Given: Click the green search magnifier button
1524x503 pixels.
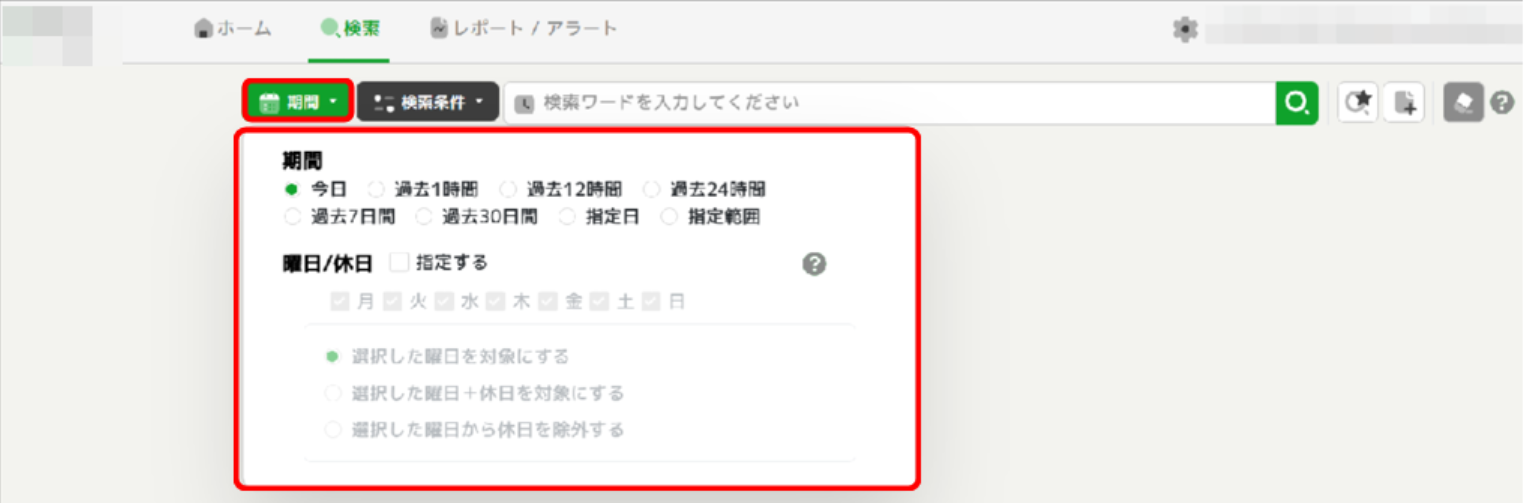Looking at the screenshot, I should click(x=1297, y=102).
